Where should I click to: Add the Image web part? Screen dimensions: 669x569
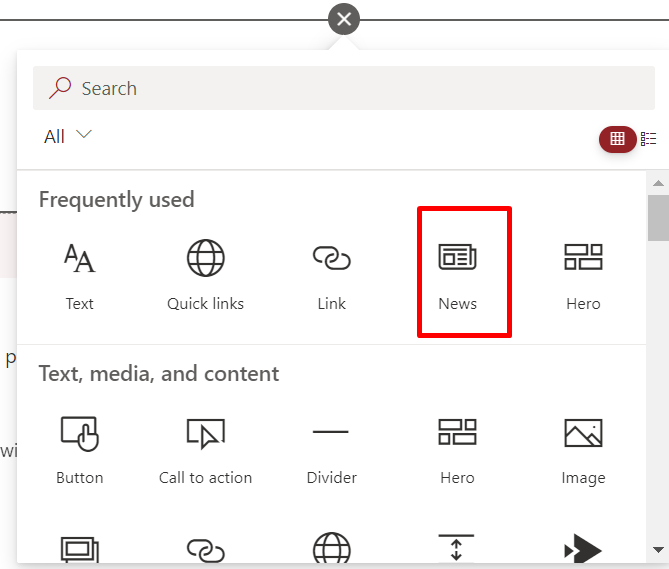tap(583, 450)
